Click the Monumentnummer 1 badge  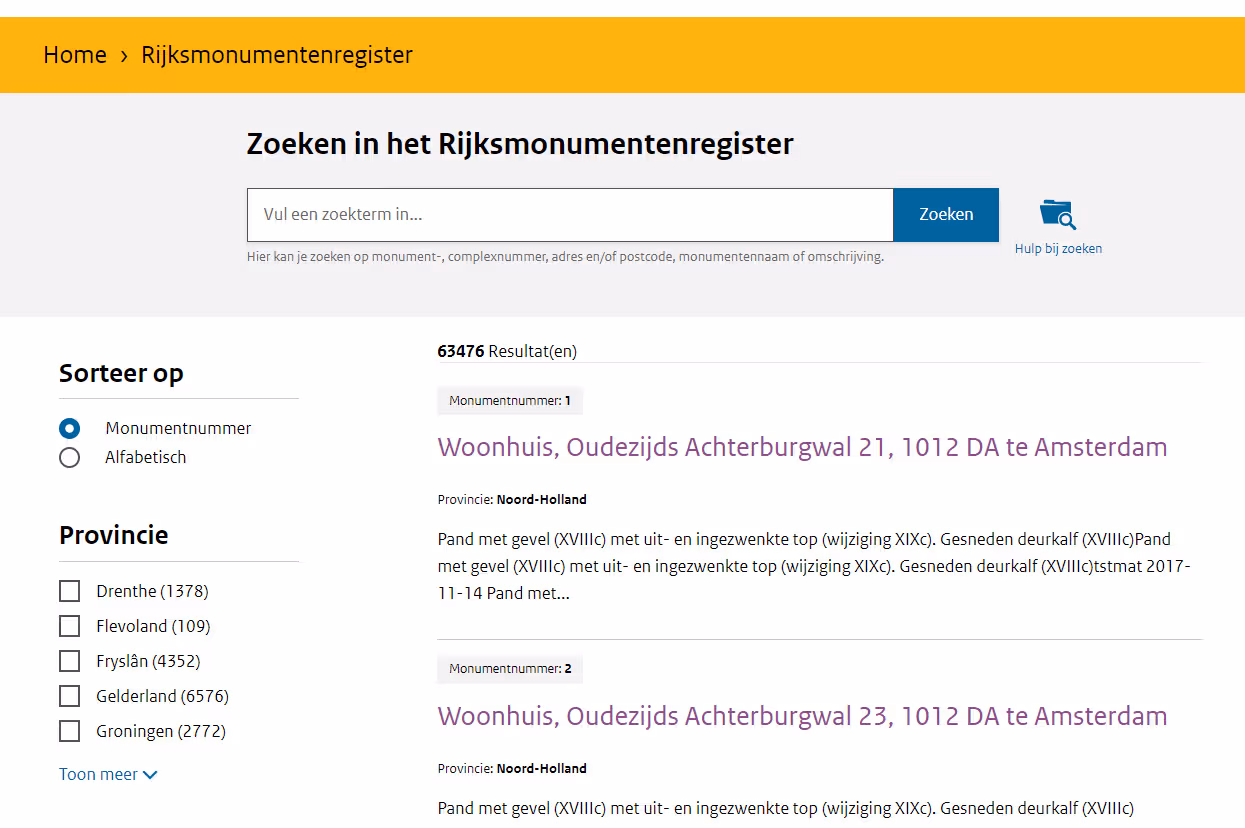coord(510,401)
